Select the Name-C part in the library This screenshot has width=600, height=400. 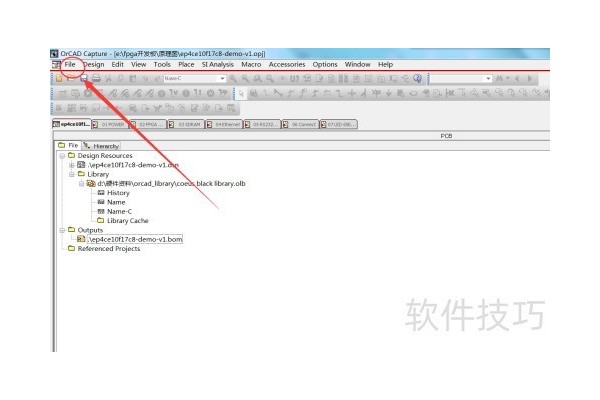(x=119, y=211)
